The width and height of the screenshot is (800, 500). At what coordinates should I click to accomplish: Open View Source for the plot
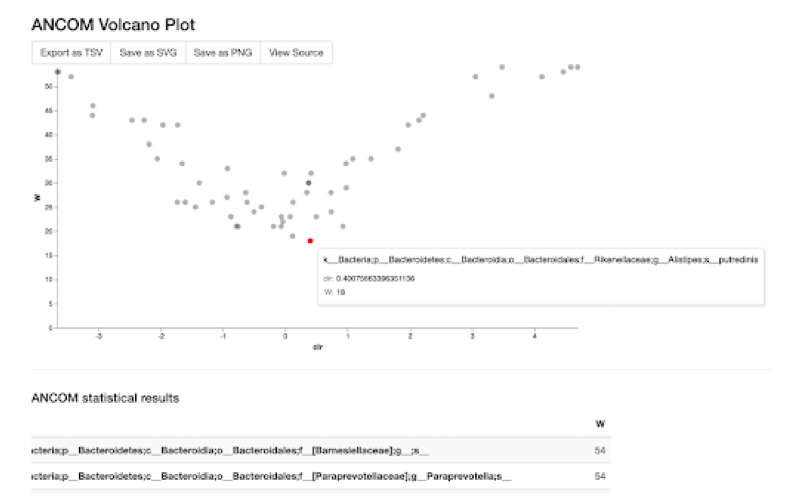tap(295, 52)
